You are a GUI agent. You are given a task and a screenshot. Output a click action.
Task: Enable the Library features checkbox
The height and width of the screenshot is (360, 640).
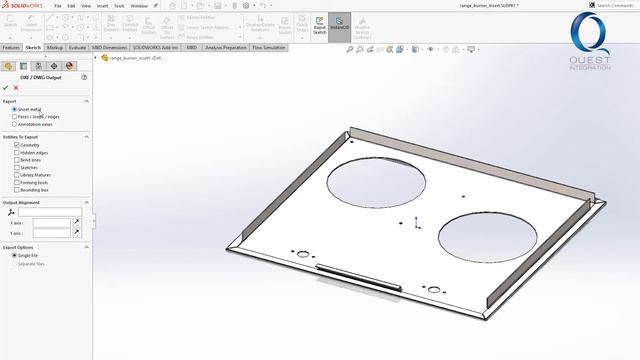point(17,175)
